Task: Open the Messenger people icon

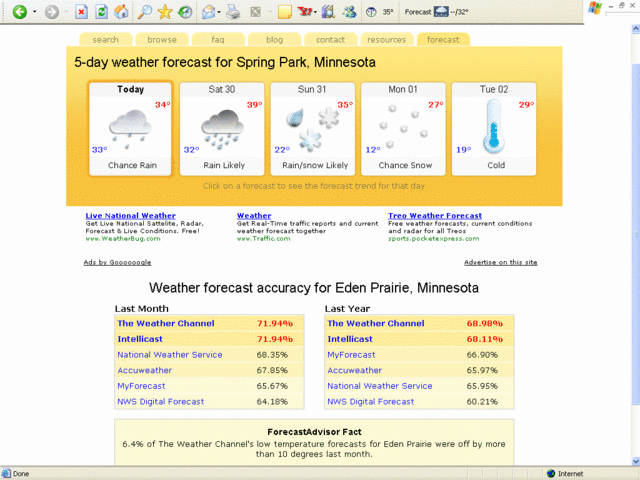Action: [349, 12]
